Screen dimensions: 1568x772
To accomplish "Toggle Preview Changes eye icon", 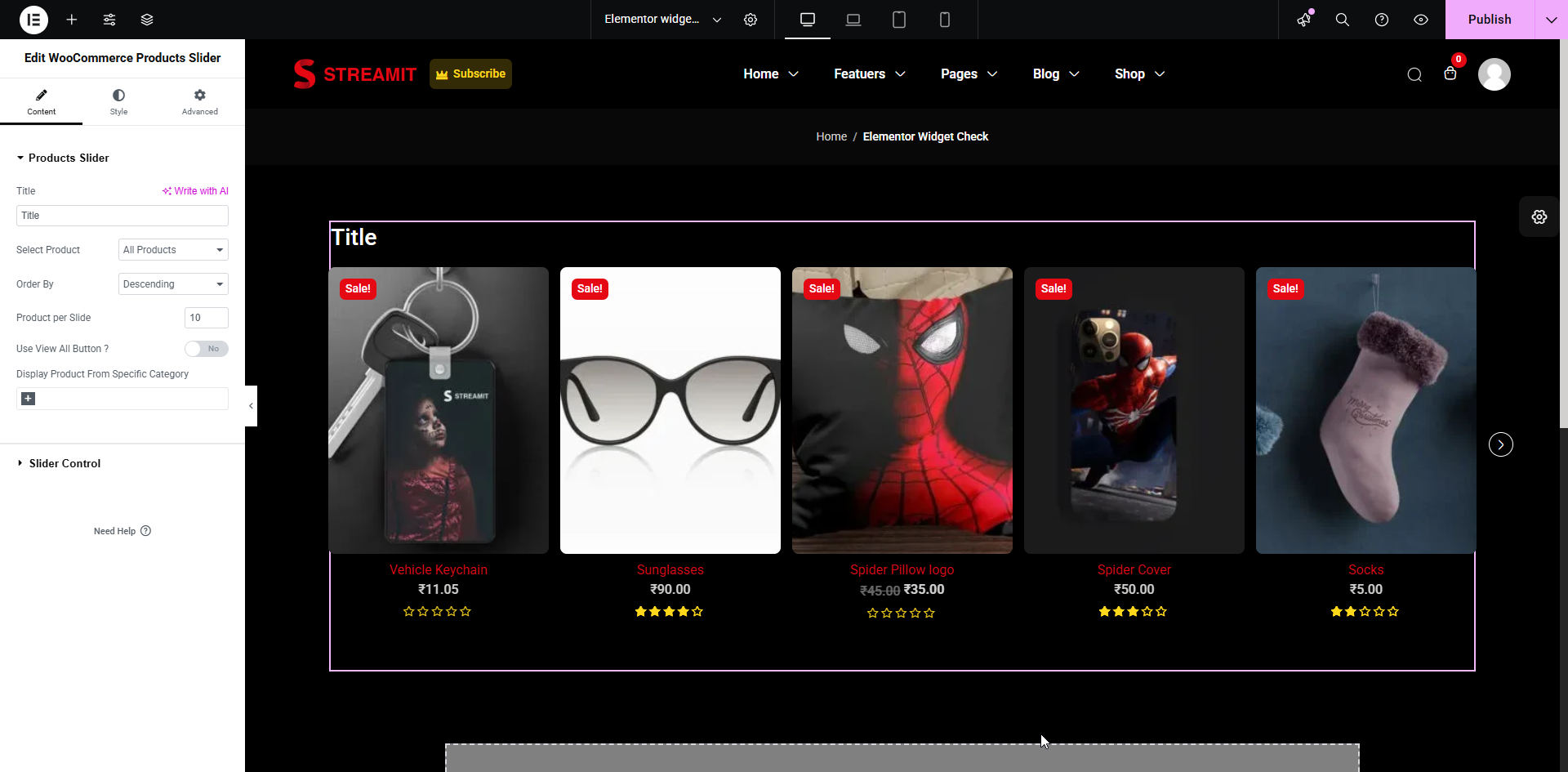I will pos(1421,20).
